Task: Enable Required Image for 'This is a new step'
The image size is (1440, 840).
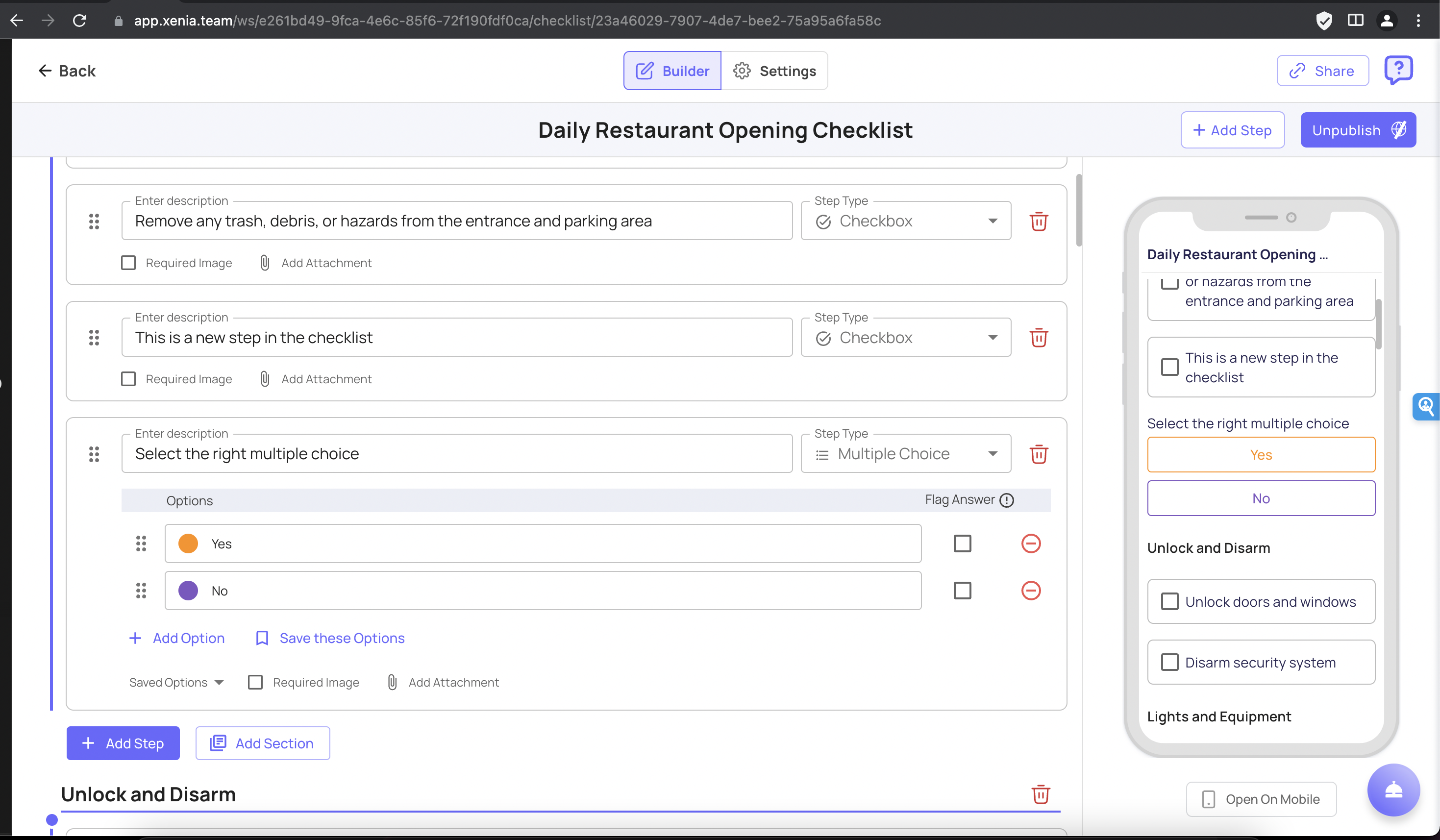Action: (x=128, y=379)
